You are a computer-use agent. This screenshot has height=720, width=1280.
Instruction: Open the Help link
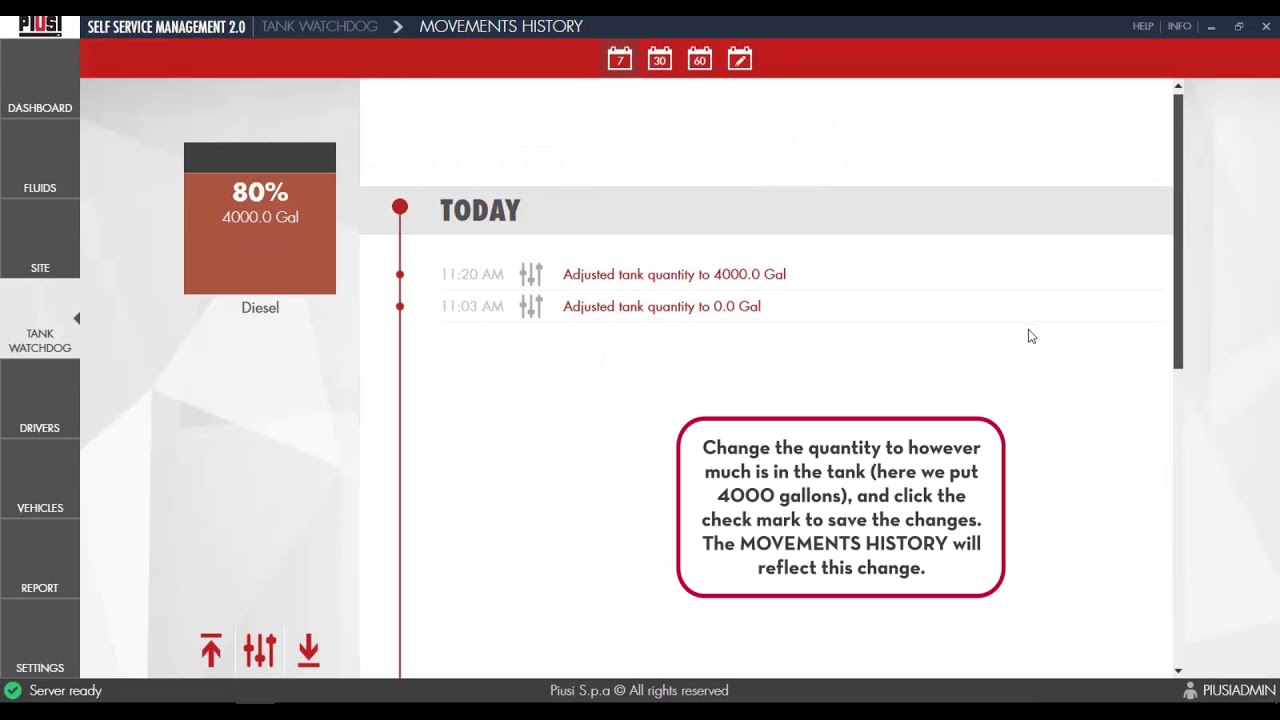(1143, 26)
